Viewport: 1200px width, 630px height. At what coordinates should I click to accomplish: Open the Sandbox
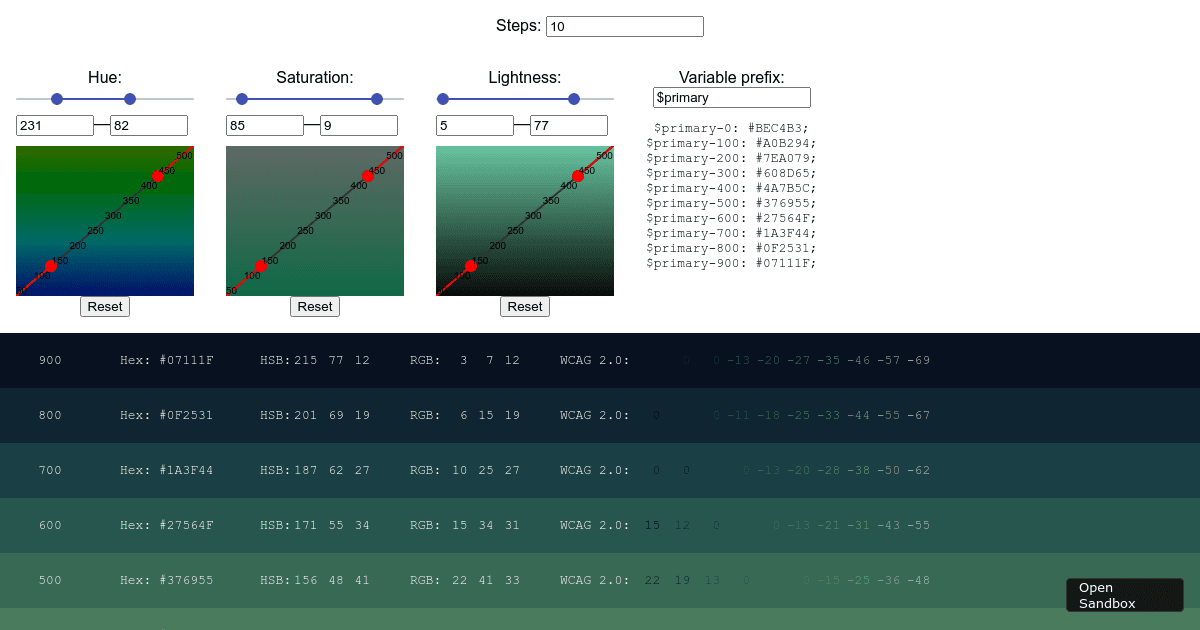(x=1124, y=595)
